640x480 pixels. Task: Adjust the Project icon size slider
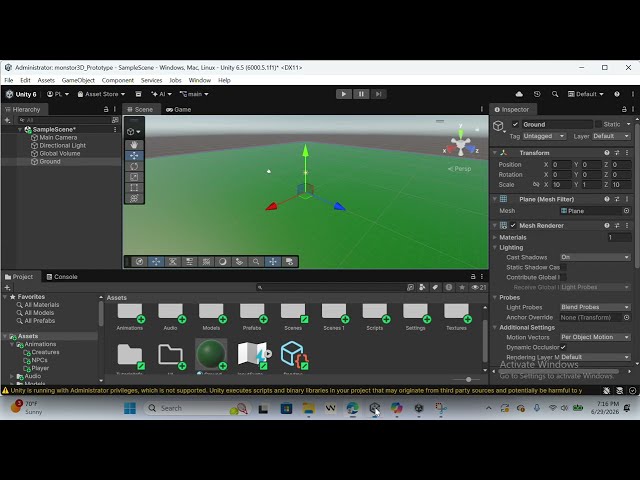click(468, 380)
